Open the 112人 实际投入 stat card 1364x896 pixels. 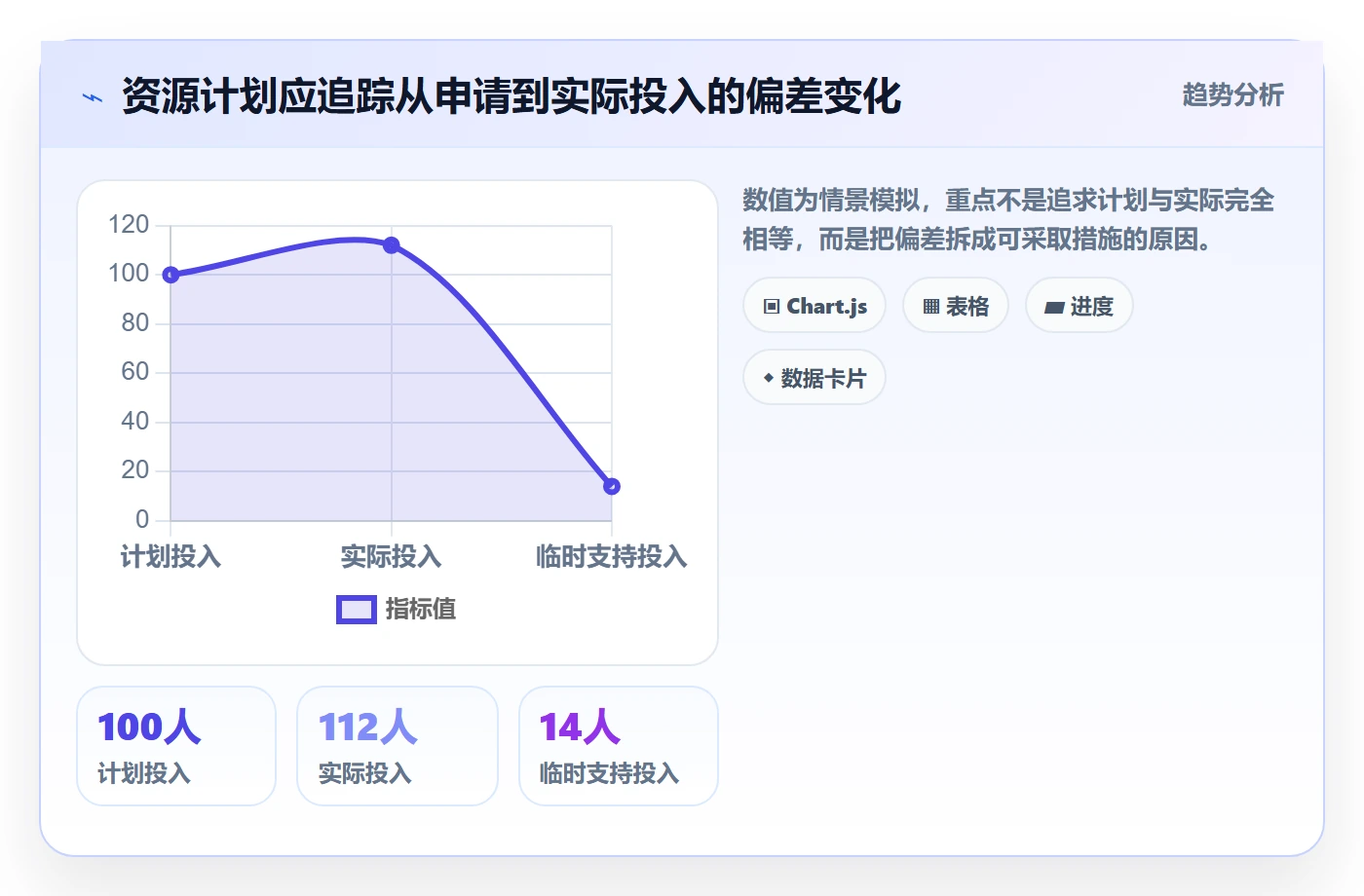[x=398, y=746]
